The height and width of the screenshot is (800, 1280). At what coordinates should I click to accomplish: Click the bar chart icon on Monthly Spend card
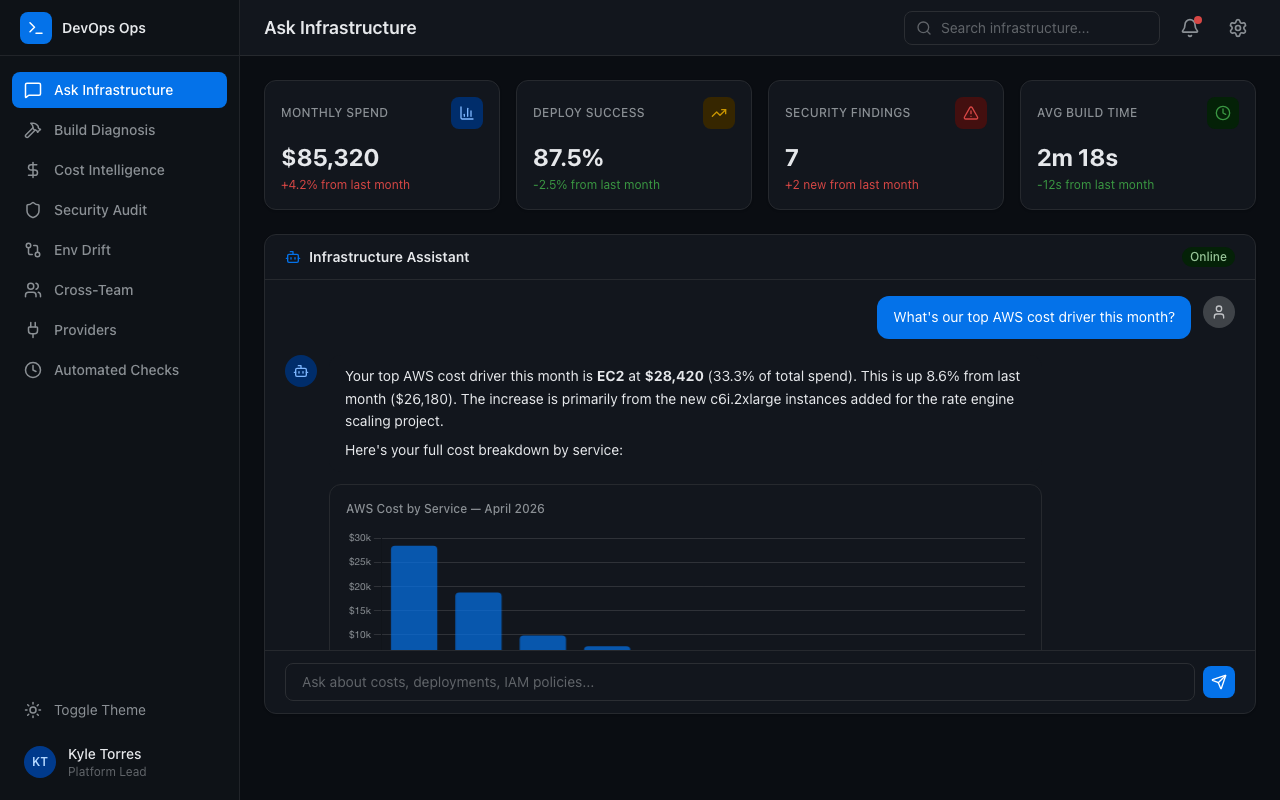coord(467,113)
